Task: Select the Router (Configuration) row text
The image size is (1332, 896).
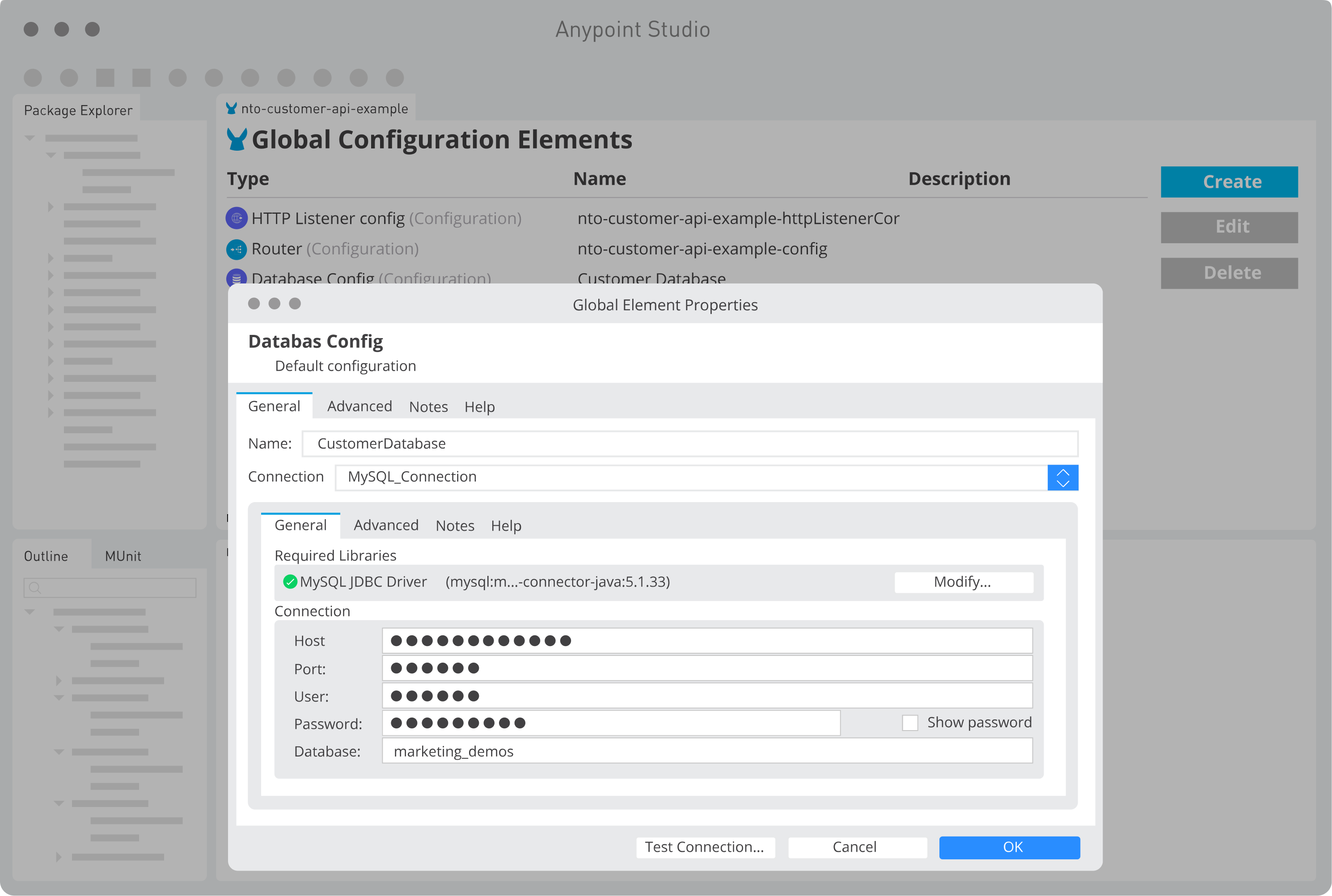Action: pyautogui.click(x=335, y=249)
